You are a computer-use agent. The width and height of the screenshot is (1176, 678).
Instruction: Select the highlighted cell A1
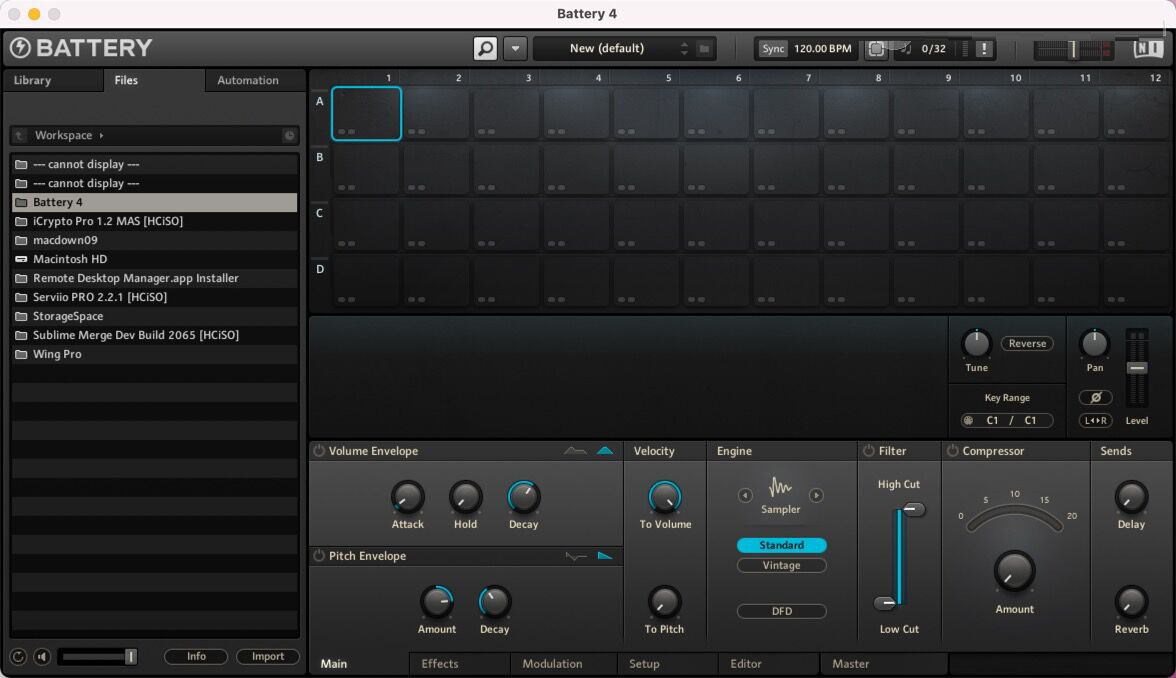366,114
